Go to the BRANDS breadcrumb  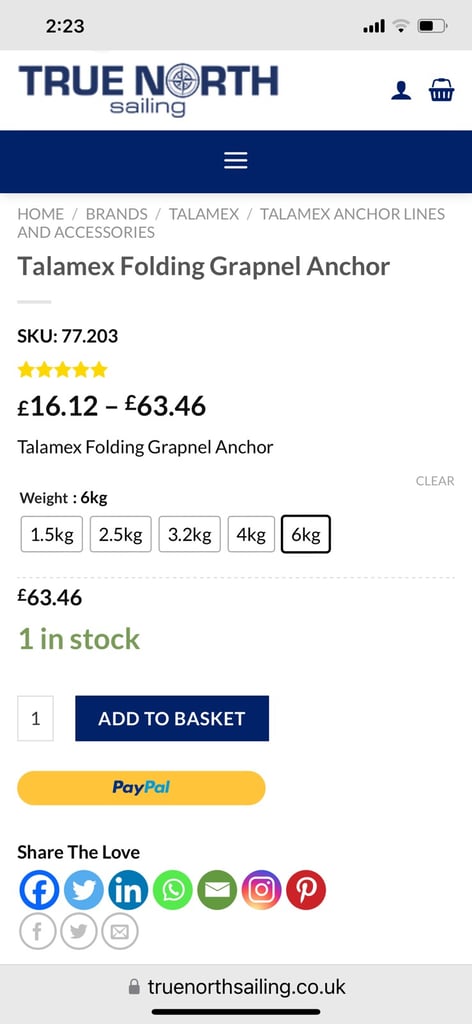point(117,214)
